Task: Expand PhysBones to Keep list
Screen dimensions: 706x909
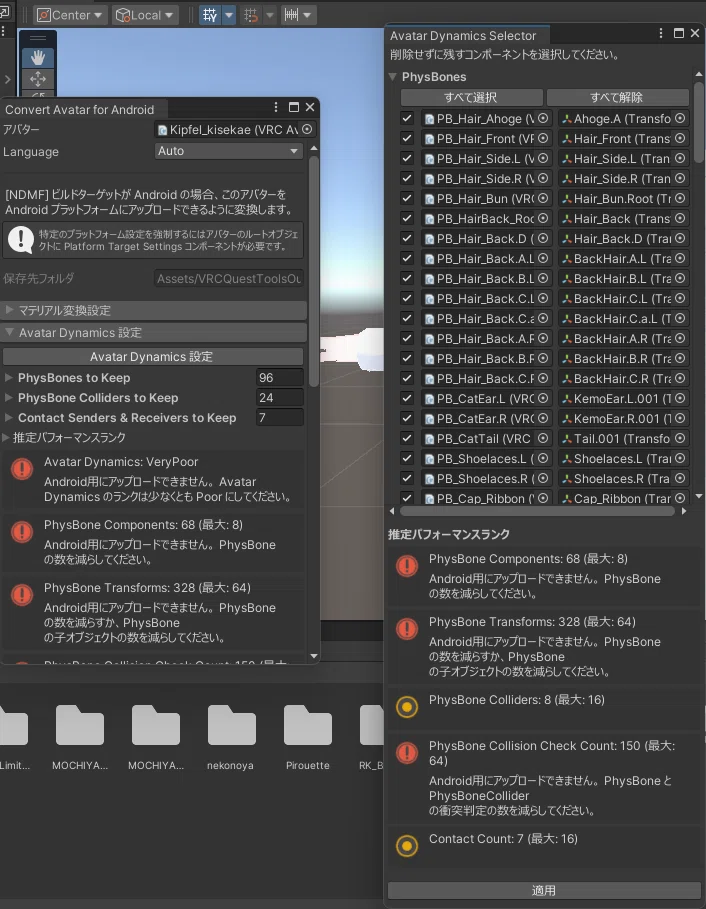Action: click(9, 377)
